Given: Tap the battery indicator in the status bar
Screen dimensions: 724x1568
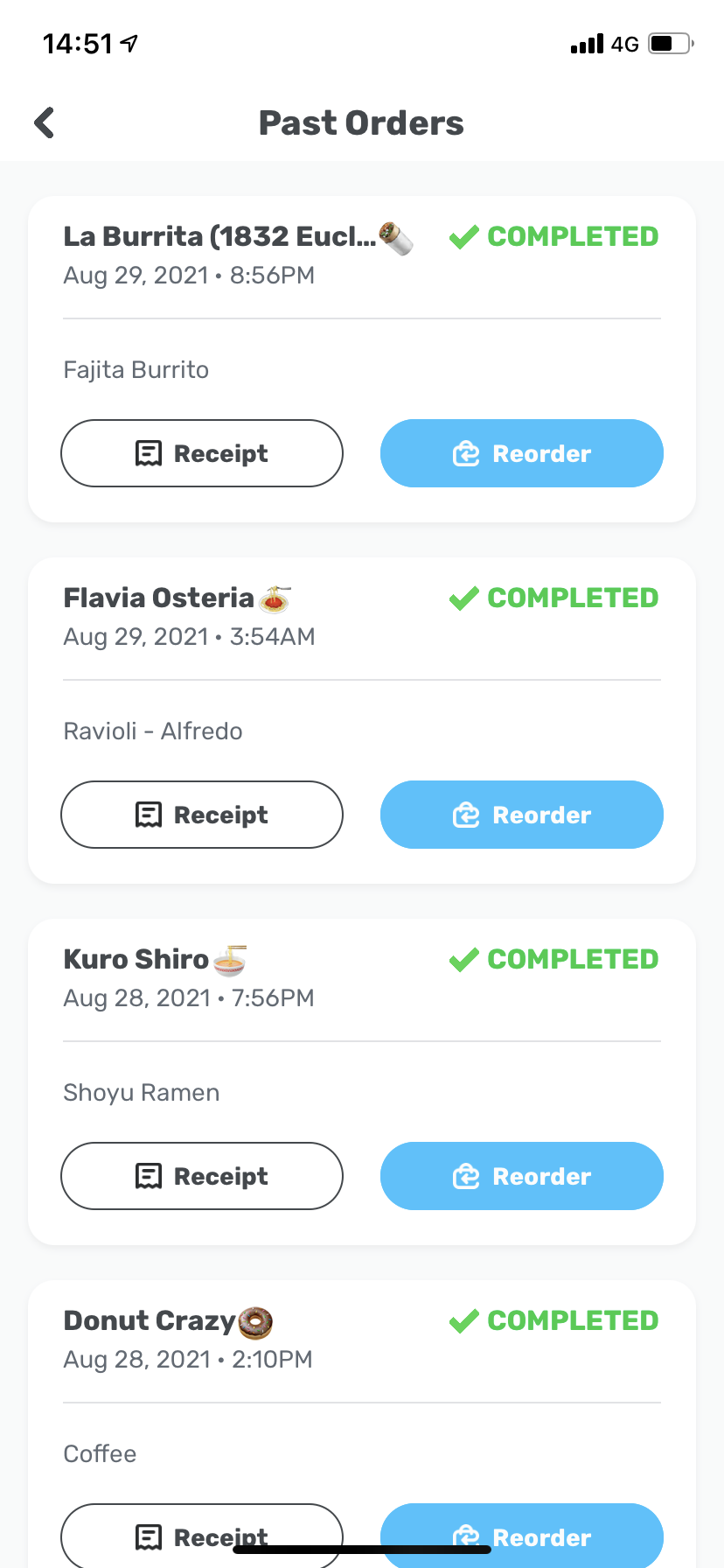Looking at the screenshot, I should (669, 44).
